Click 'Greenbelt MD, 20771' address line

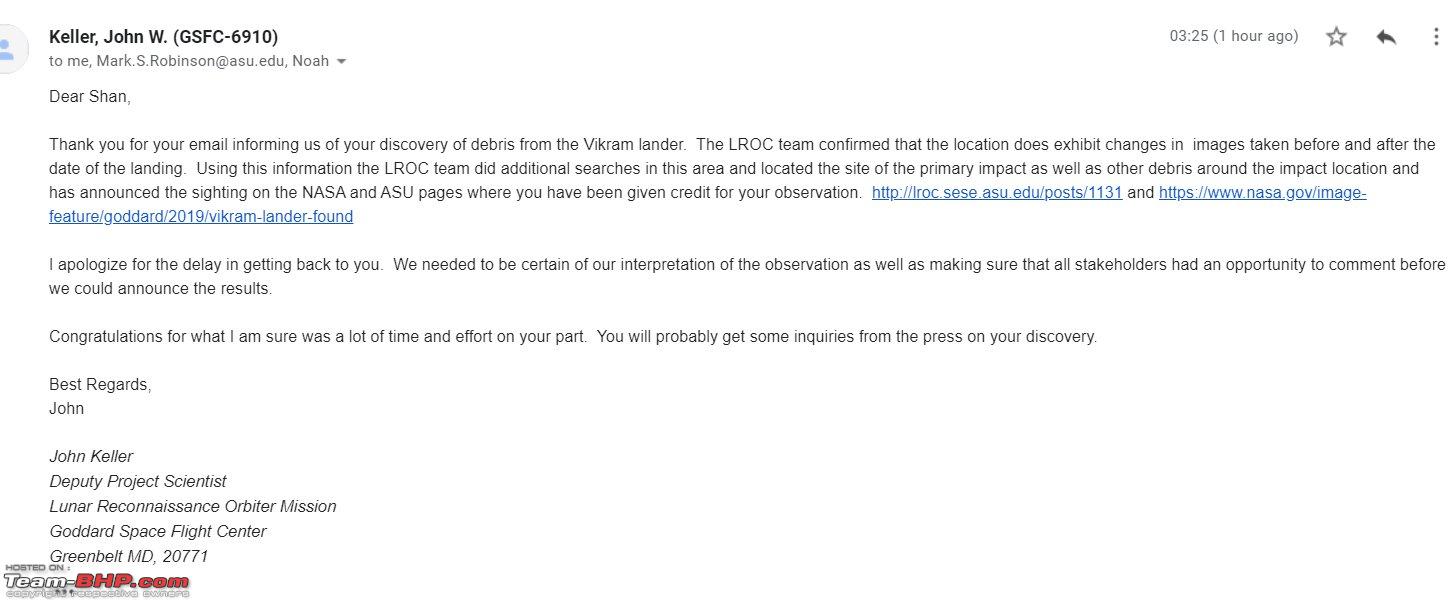coord(129,556)
